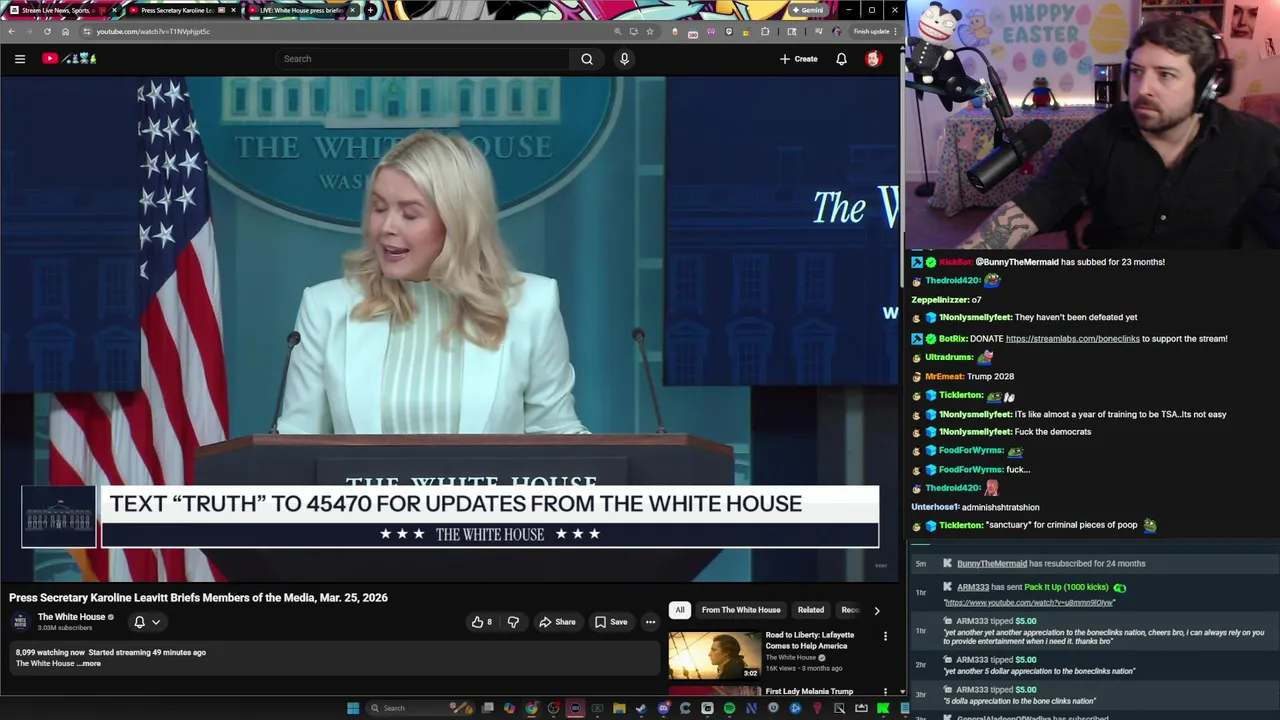Click the Windows taskbar Search box
Viewport: 1280px width, 720px height.
coord(418,708)
